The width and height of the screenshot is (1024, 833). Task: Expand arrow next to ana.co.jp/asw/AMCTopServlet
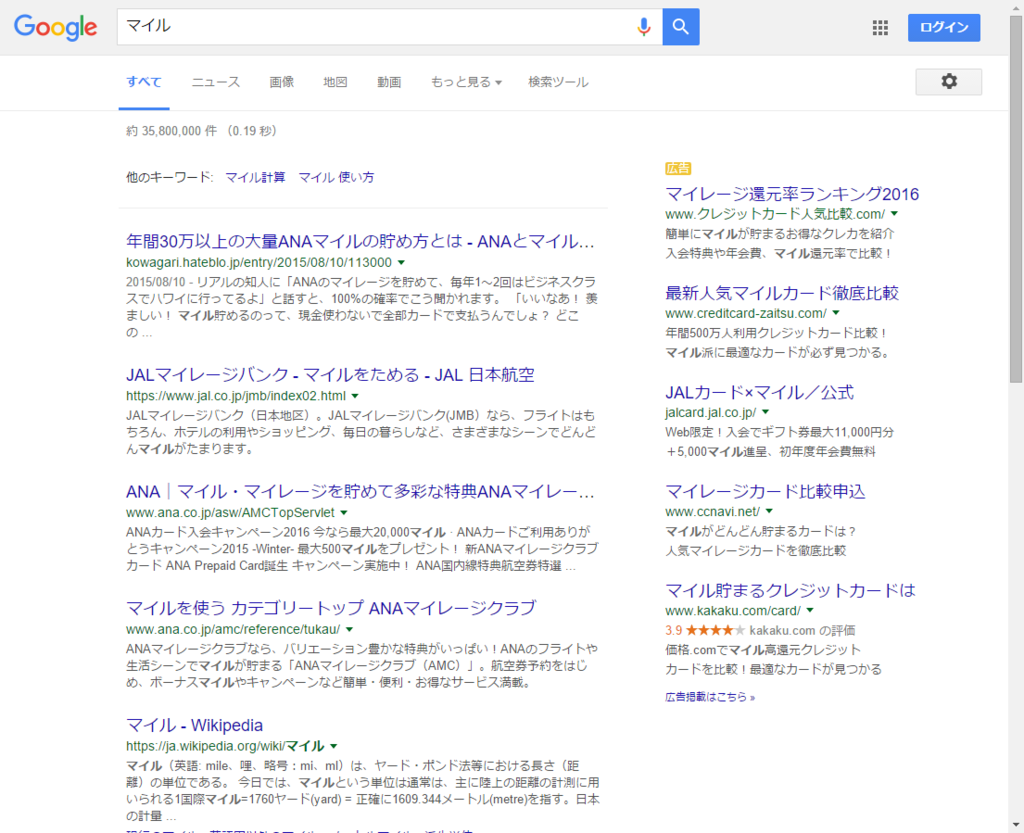[344, 513]
